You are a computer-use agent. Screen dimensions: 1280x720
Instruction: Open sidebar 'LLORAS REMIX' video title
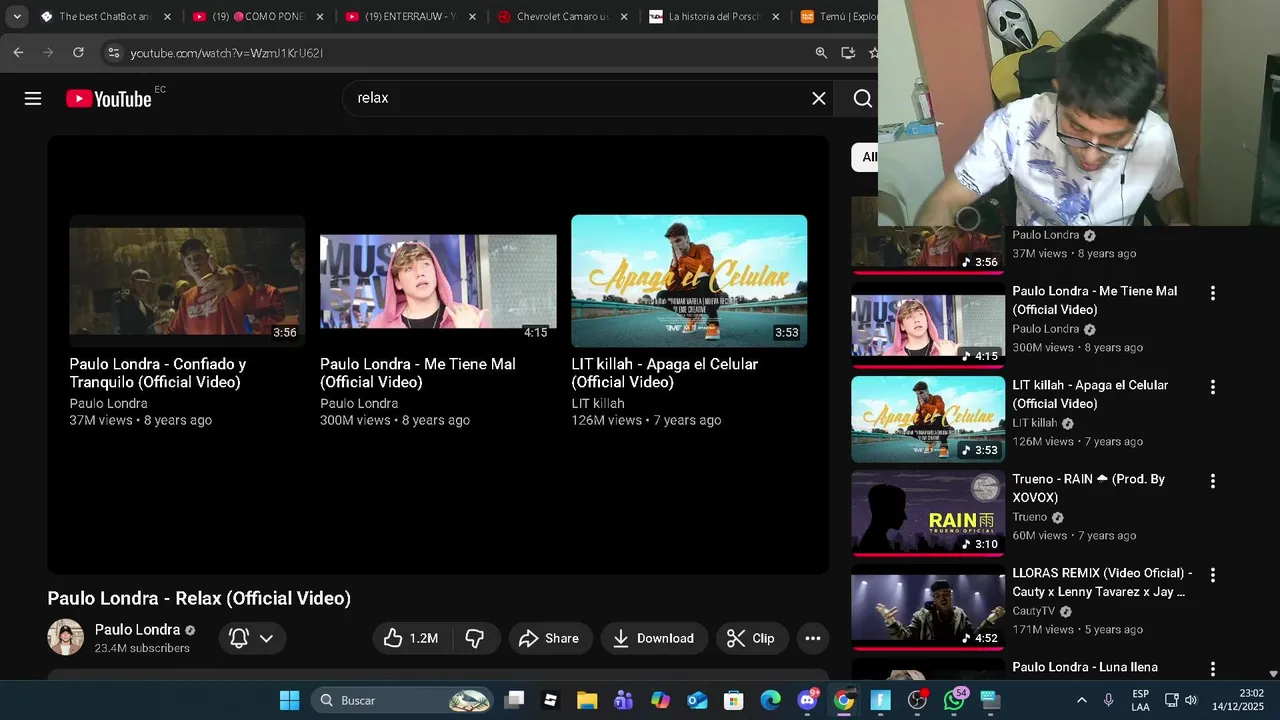pyautogui.click(x=1102, y=582)
